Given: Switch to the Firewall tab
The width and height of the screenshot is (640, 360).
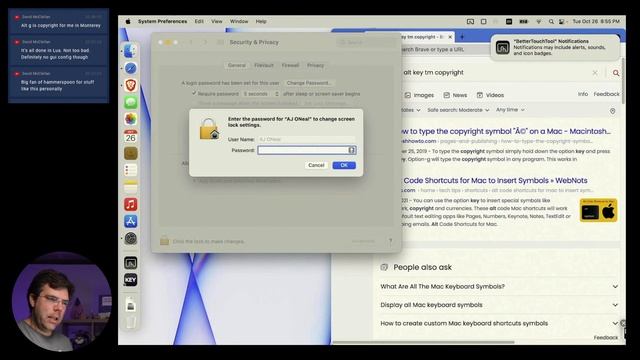Looking at the screenshot, I should click(290, 65).
